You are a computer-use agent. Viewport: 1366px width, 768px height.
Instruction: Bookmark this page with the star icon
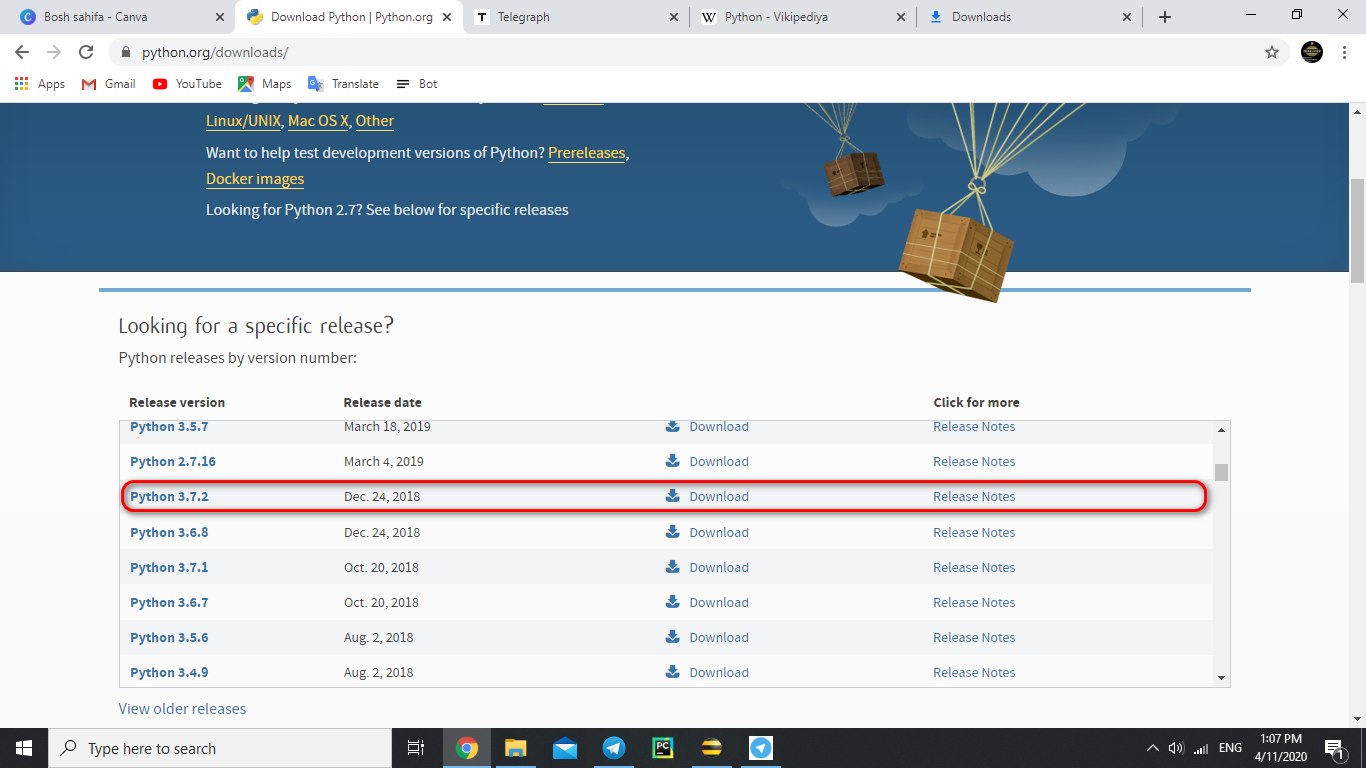[x=1272, y=52]
